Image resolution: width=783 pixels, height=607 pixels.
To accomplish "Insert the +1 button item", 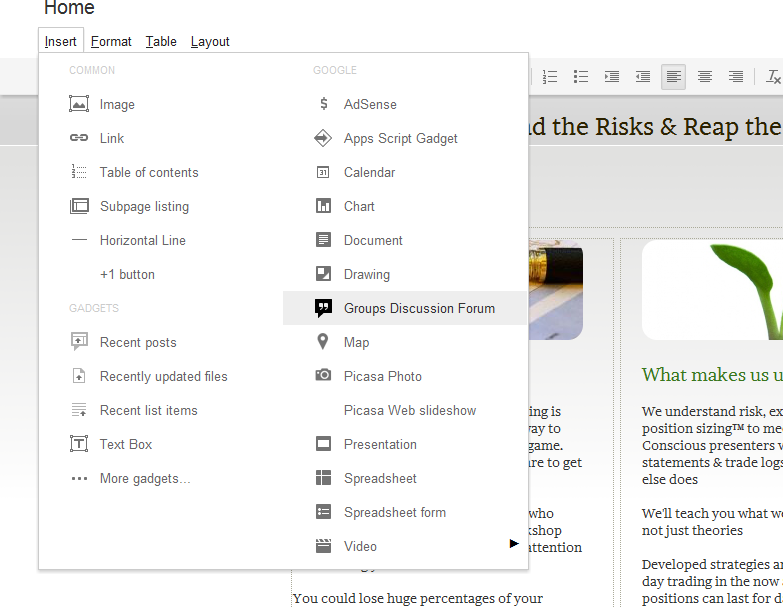I will pos(127,274).
